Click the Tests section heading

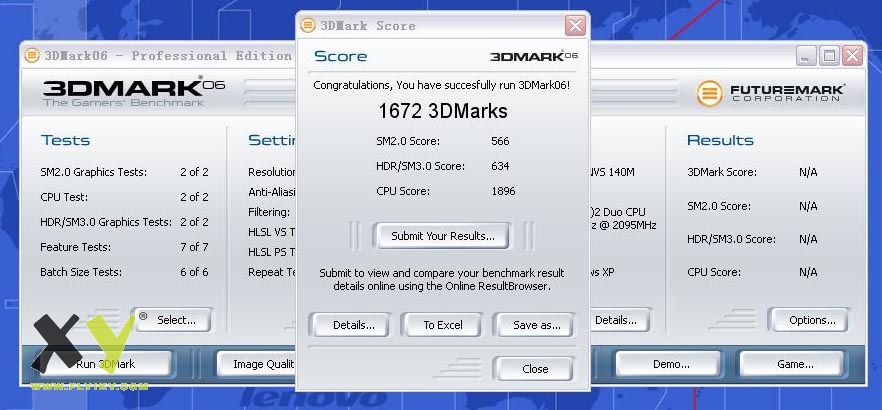tap(65, 141)
